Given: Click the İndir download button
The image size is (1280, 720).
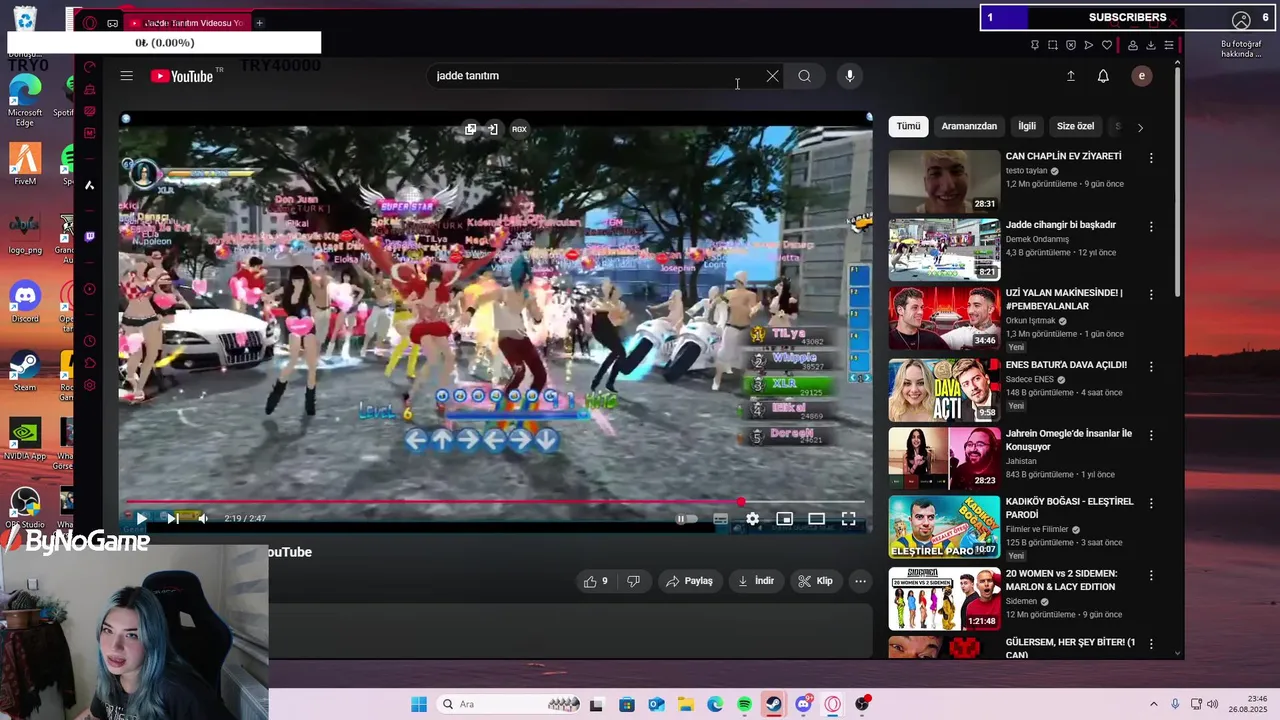Looking at the screenshot, I should (x=756, y=581).
